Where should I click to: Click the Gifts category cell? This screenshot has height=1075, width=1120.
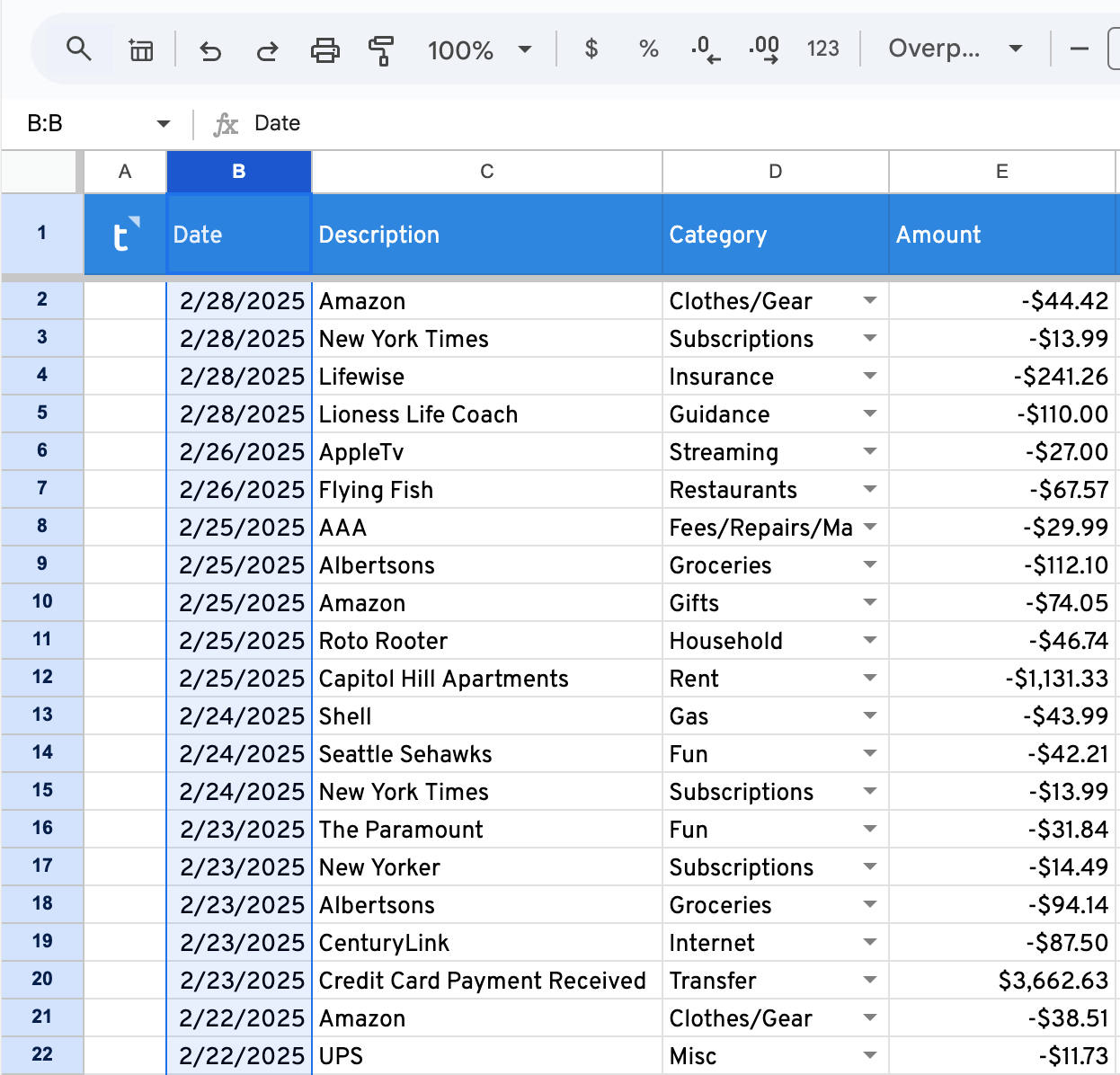point(776,602)
